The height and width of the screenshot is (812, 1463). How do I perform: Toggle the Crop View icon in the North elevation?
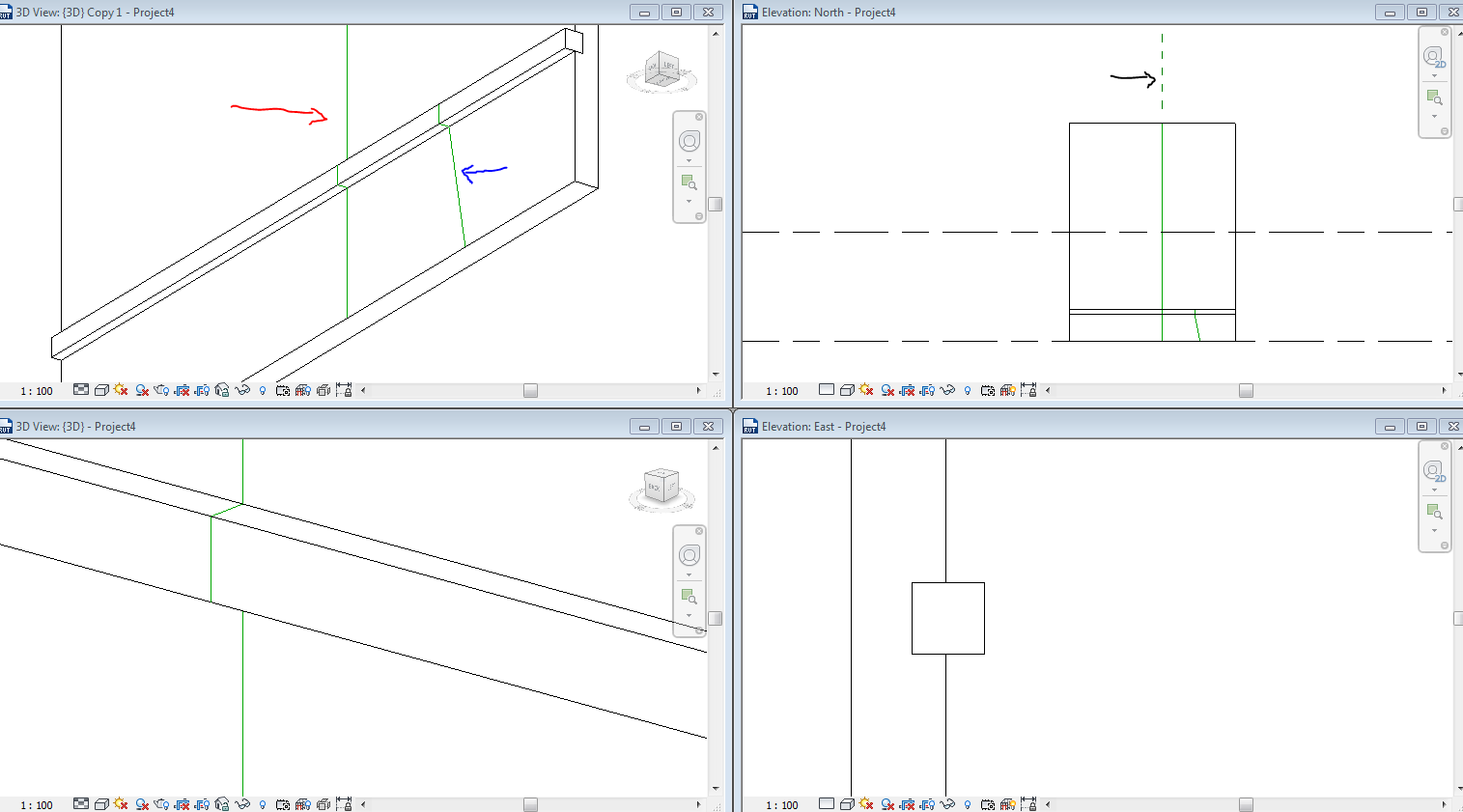pos(907,390)
